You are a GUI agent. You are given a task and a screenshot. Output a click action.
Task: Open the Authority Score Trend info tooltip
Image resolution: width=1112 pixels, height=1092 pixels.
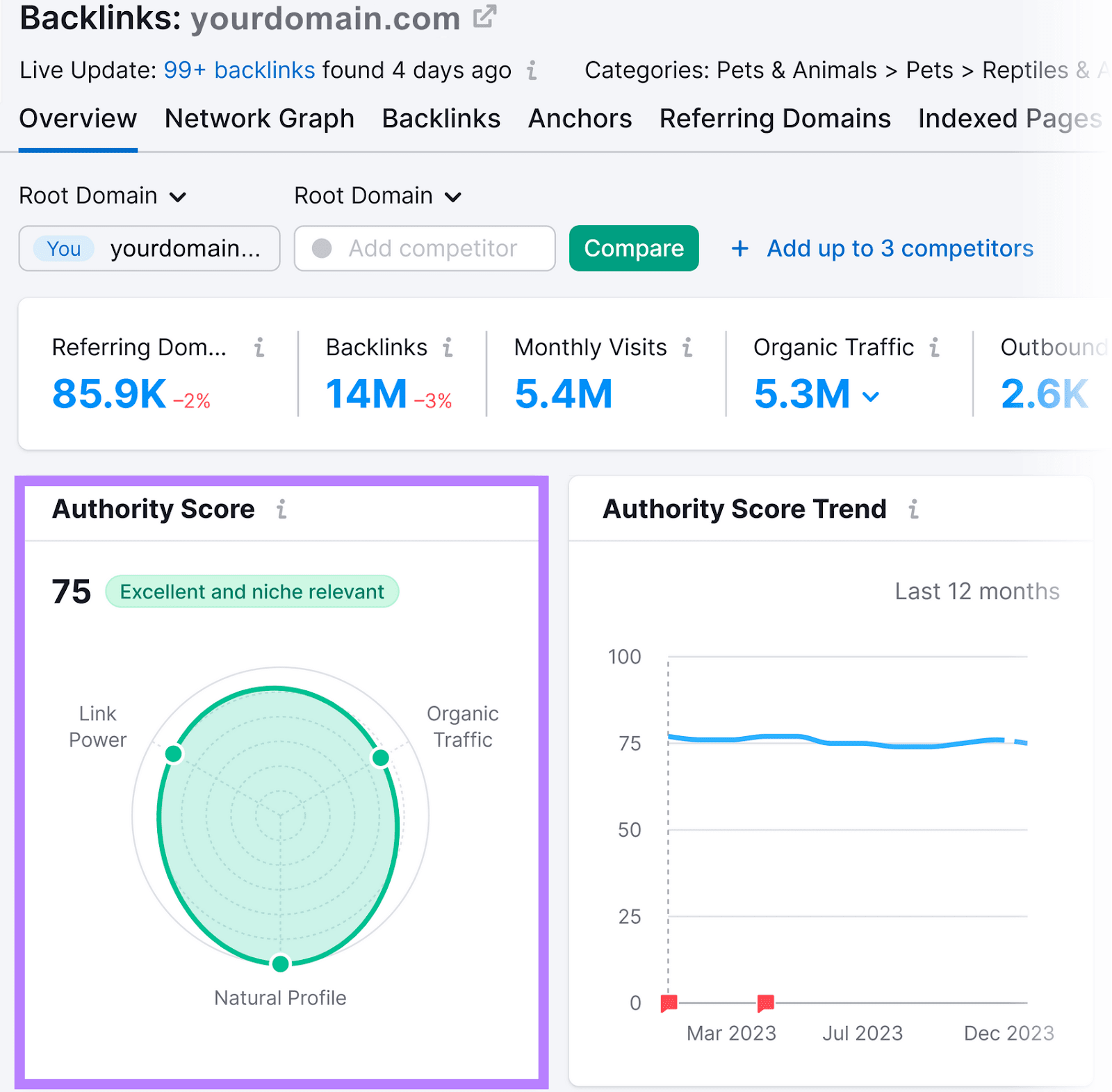tap(914, 509)
